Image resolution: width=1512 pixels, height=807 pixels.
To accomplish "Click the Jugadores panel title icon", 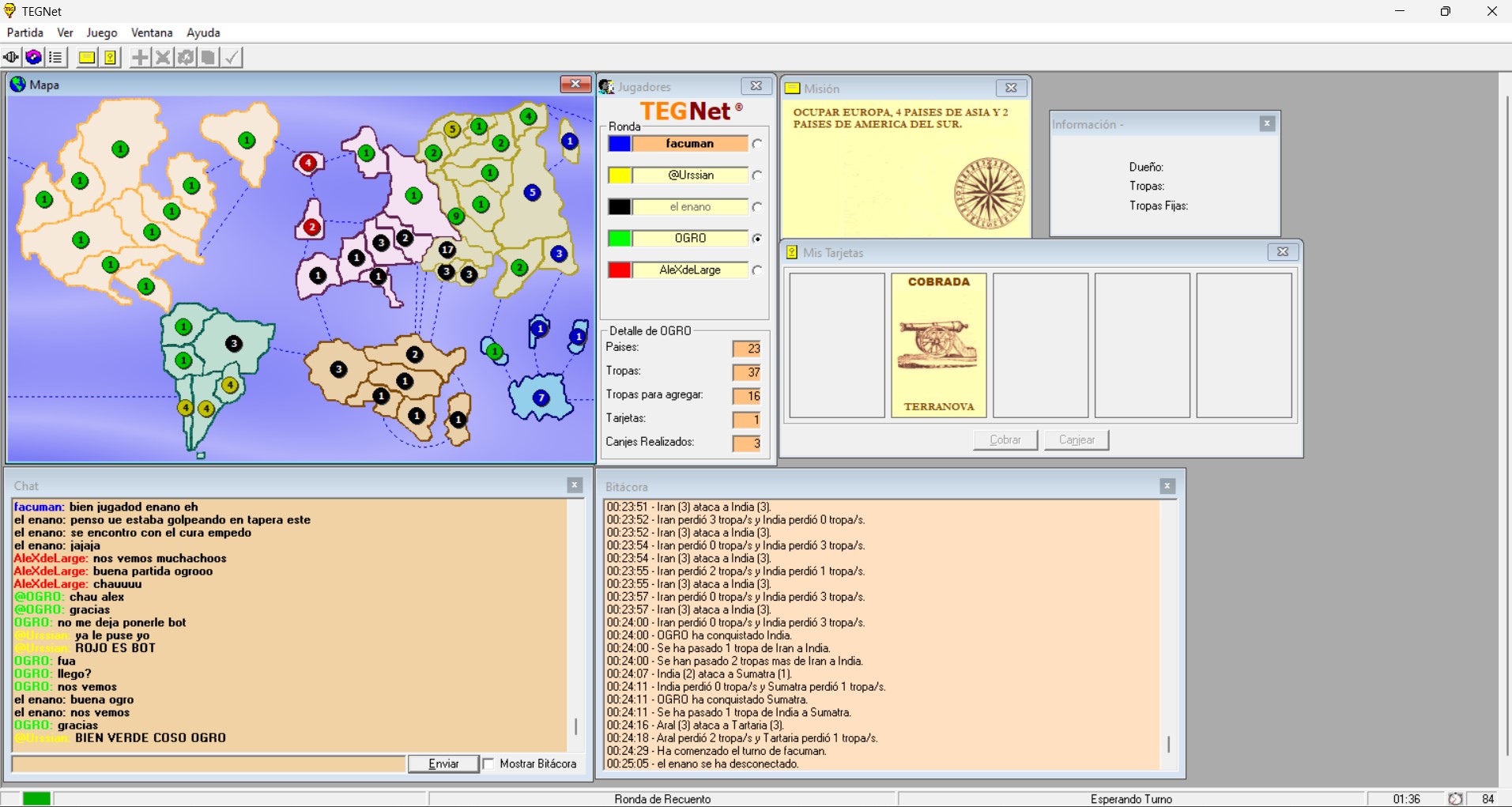I will (x=606, y=86).
